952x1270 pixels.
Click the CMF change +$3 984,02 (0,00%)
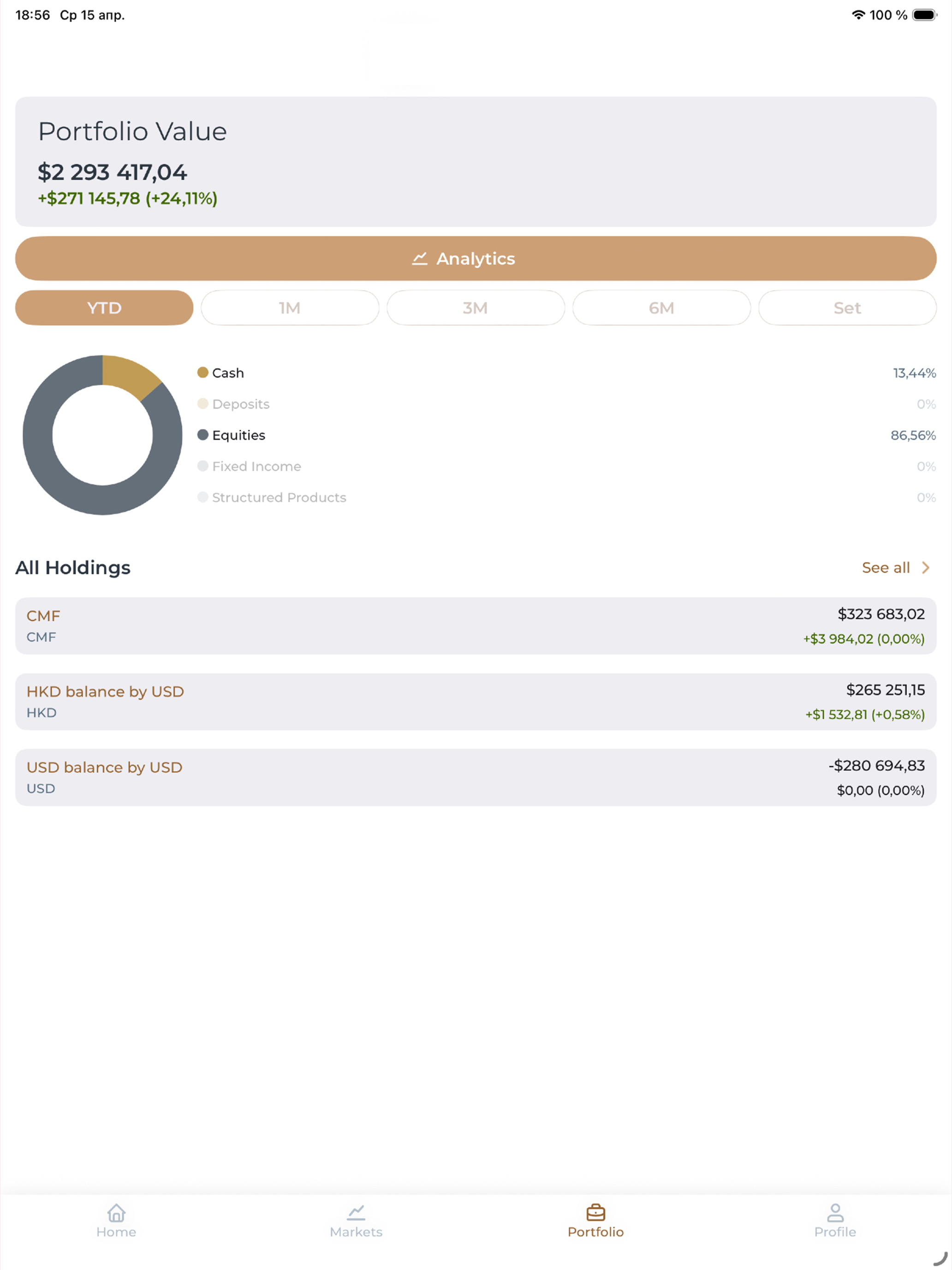click(x=863, y=639)
